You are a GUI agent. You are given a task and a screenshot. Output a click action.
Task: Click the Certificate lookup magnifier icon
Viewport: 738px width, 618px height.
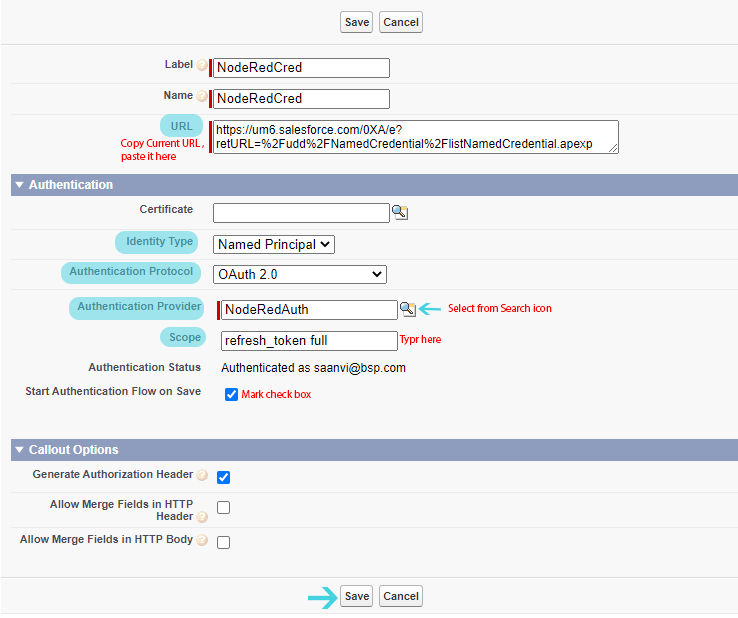click(x=400, y=212)
